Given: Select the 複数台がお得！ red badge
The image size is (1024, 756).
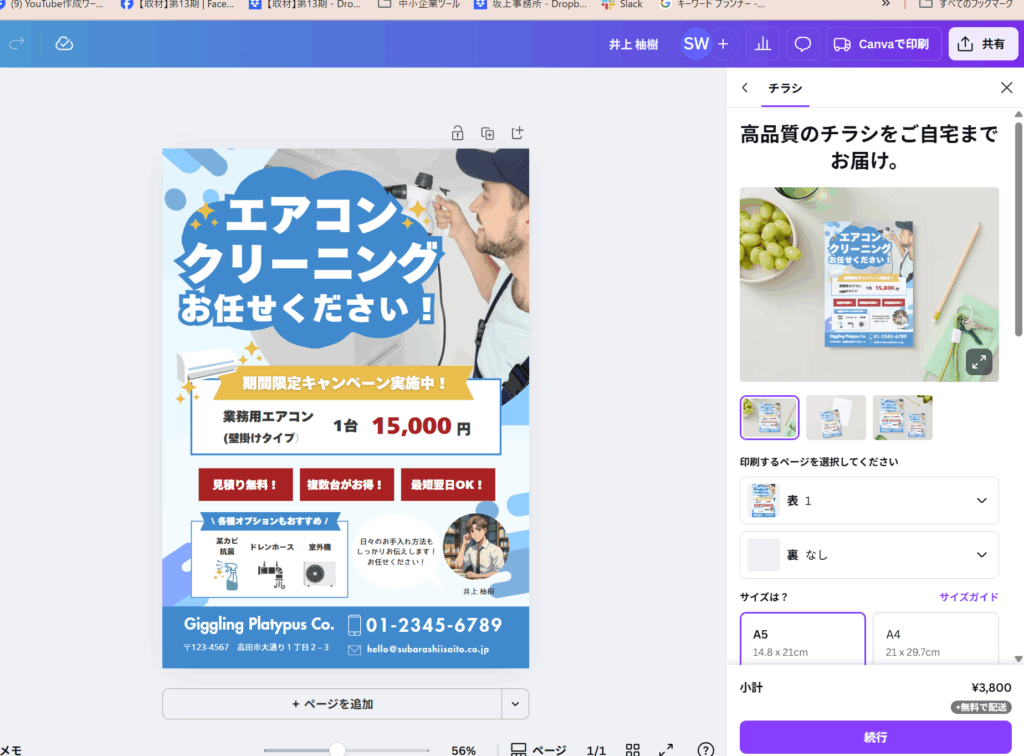Looking at the screenshot, I should pos(346,484).
